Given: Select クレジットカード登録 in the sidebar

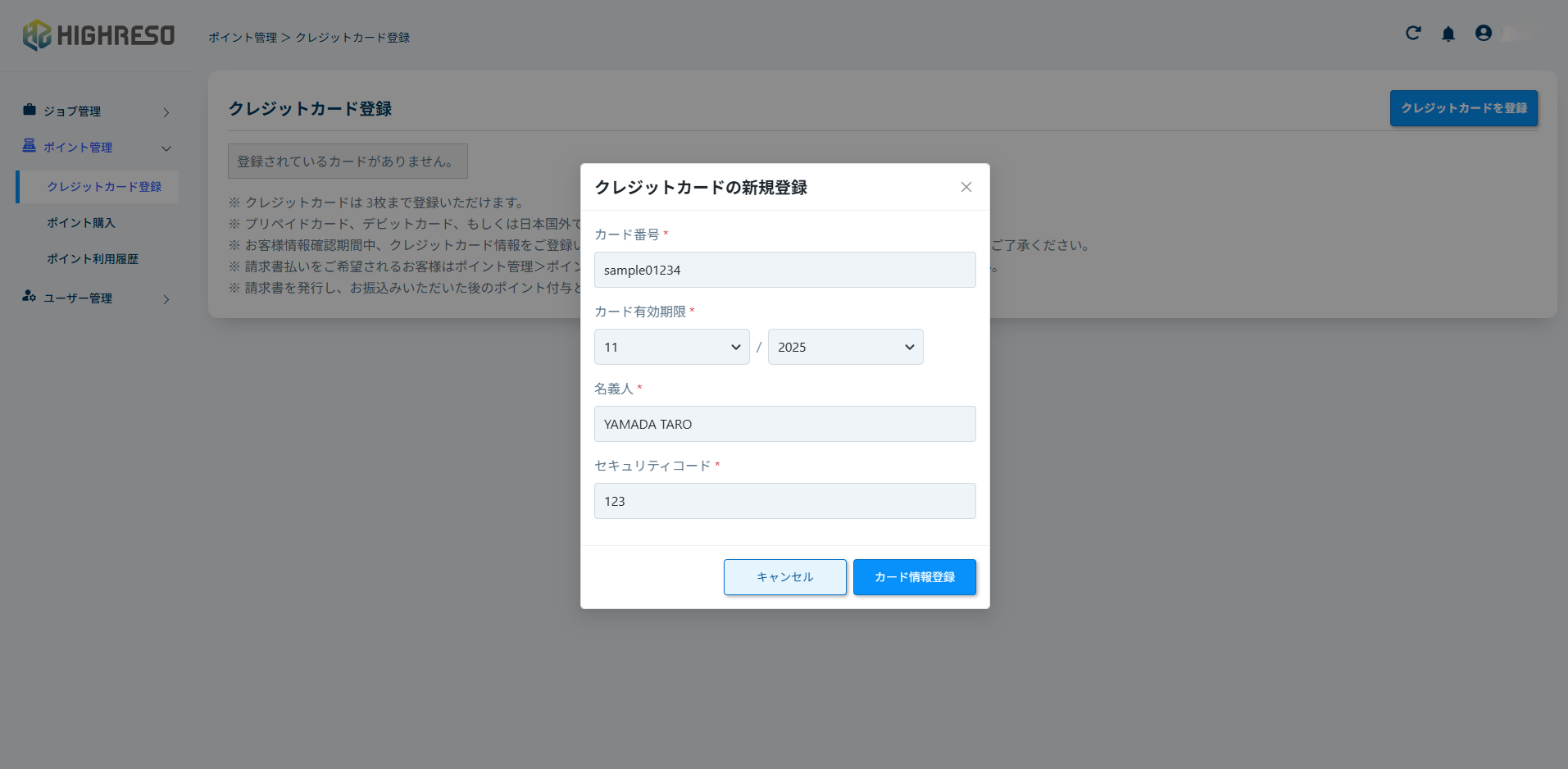Looking at the screenshot, I should tap(104, 187).
